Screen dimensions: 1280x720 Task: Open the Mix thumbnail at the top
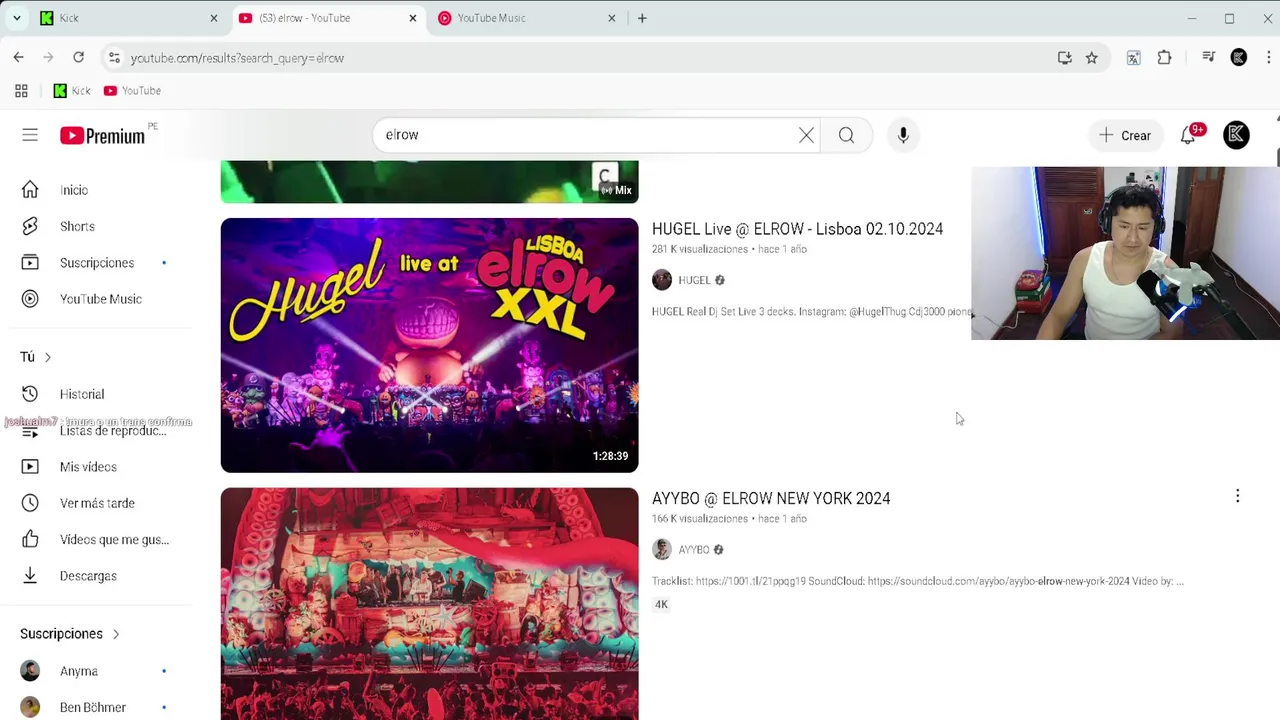click(x=429, y=182)
